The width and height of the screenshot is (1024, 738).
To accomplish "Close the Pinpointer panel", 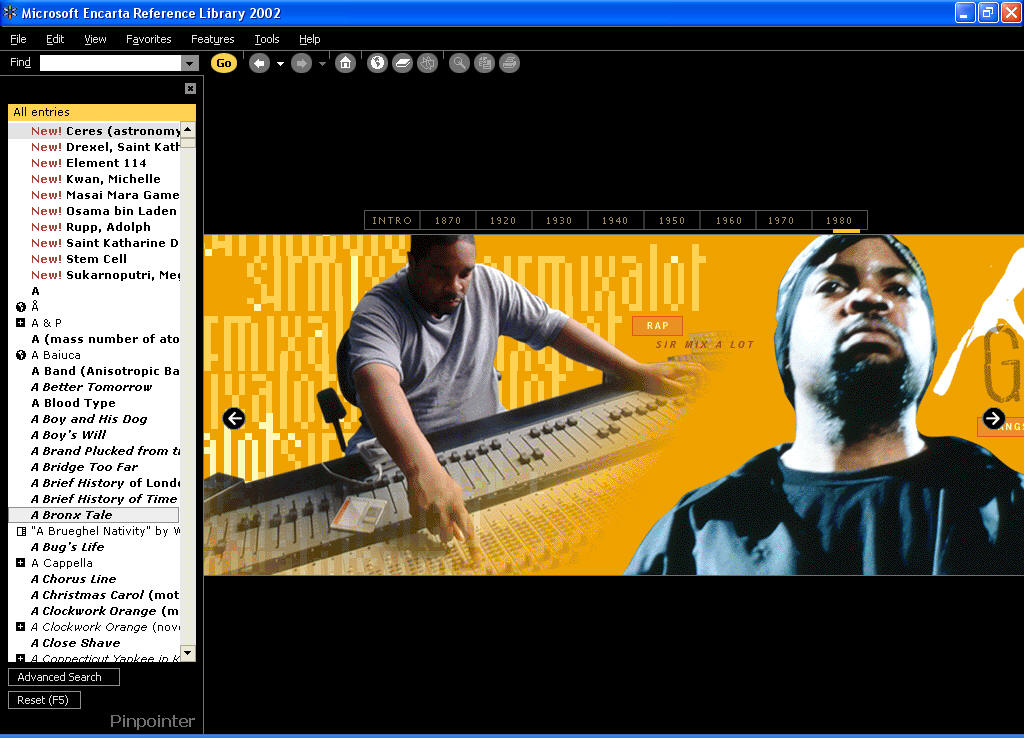I will pyautogui.click(x=190, y=88).
